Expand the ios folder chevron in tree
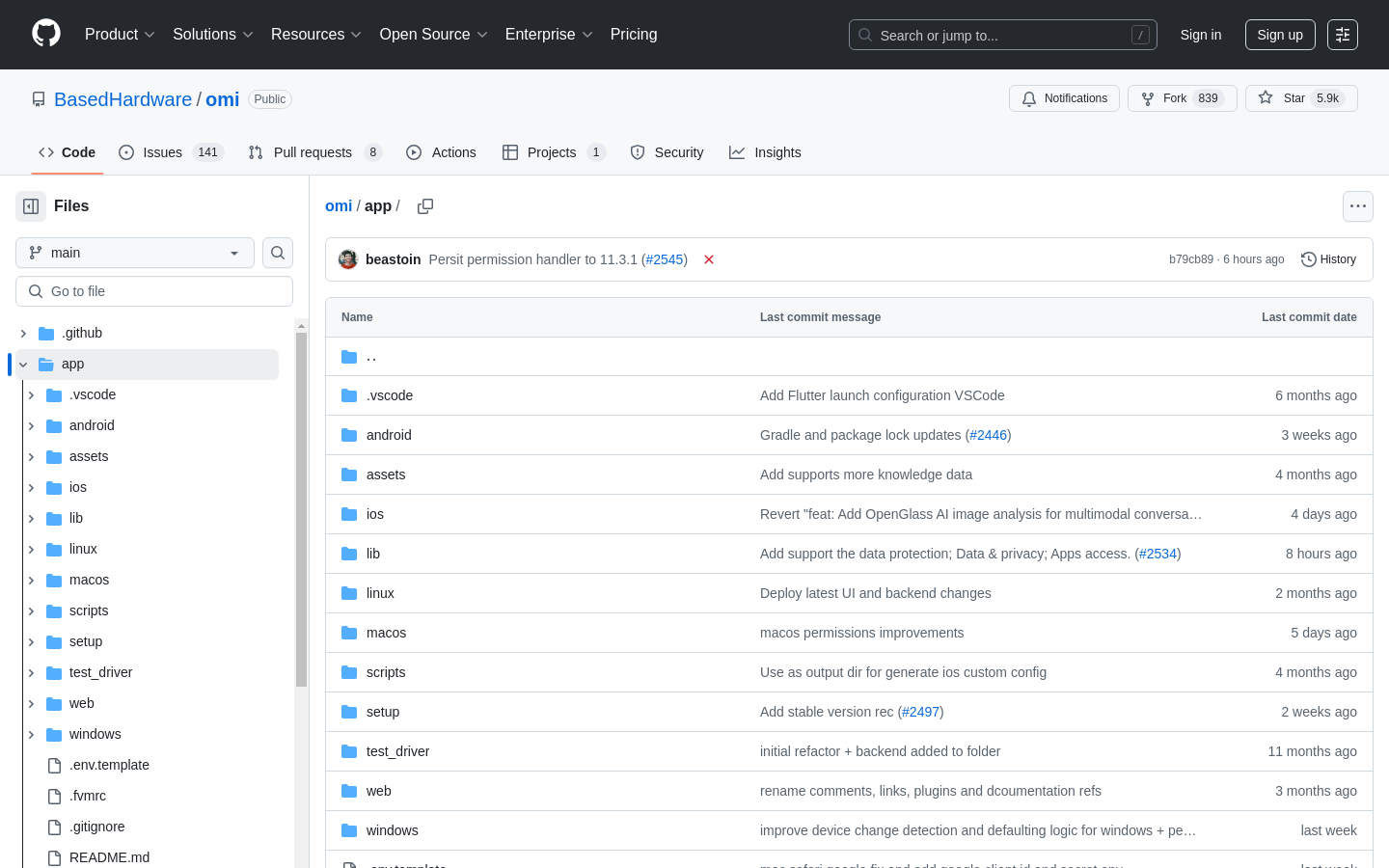Viewport: 1389px width, 868px height. pyautogui.click(x=31, y=488)
